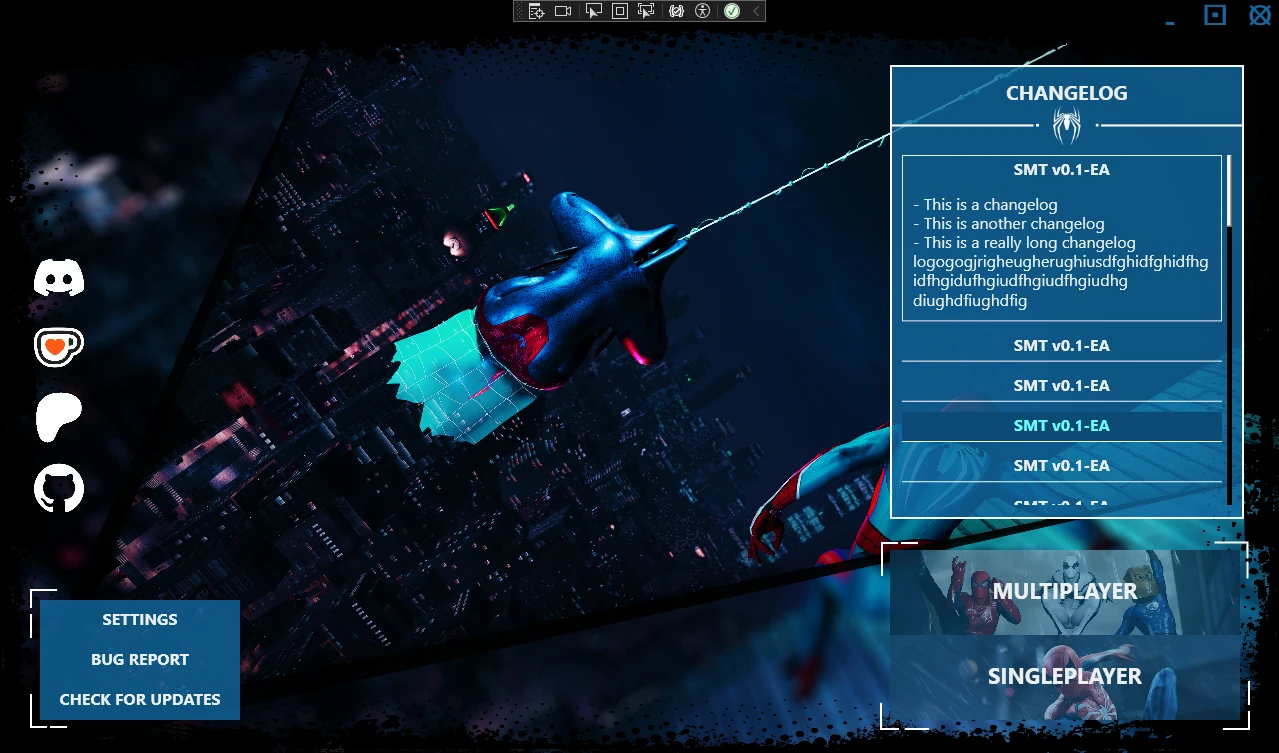This screenshot has width=1279, height=753.
Task: Click the camera icon in debug toolbar
Action: pyautogui.click(x=563, y=11)
